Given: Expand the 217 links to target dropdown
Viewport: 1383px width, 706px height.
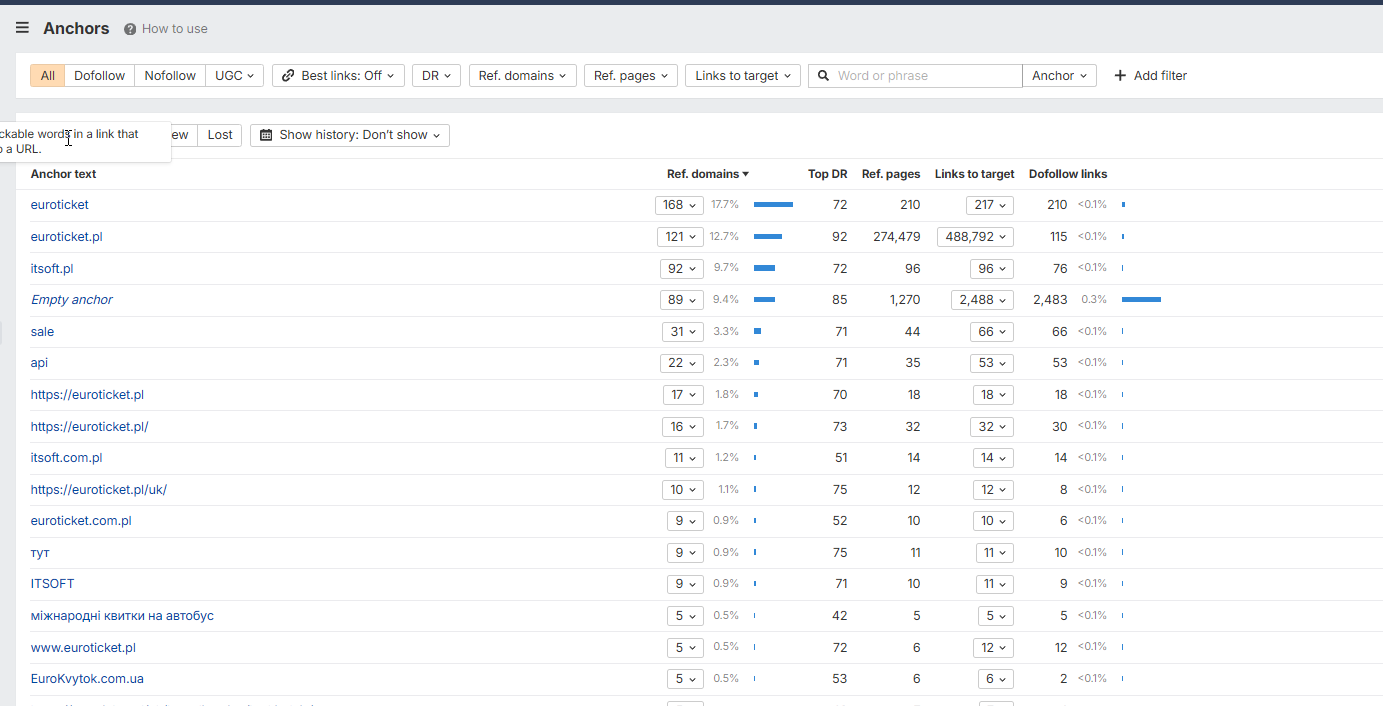Looking at the screenshot, I should click(x=990, y=205).
